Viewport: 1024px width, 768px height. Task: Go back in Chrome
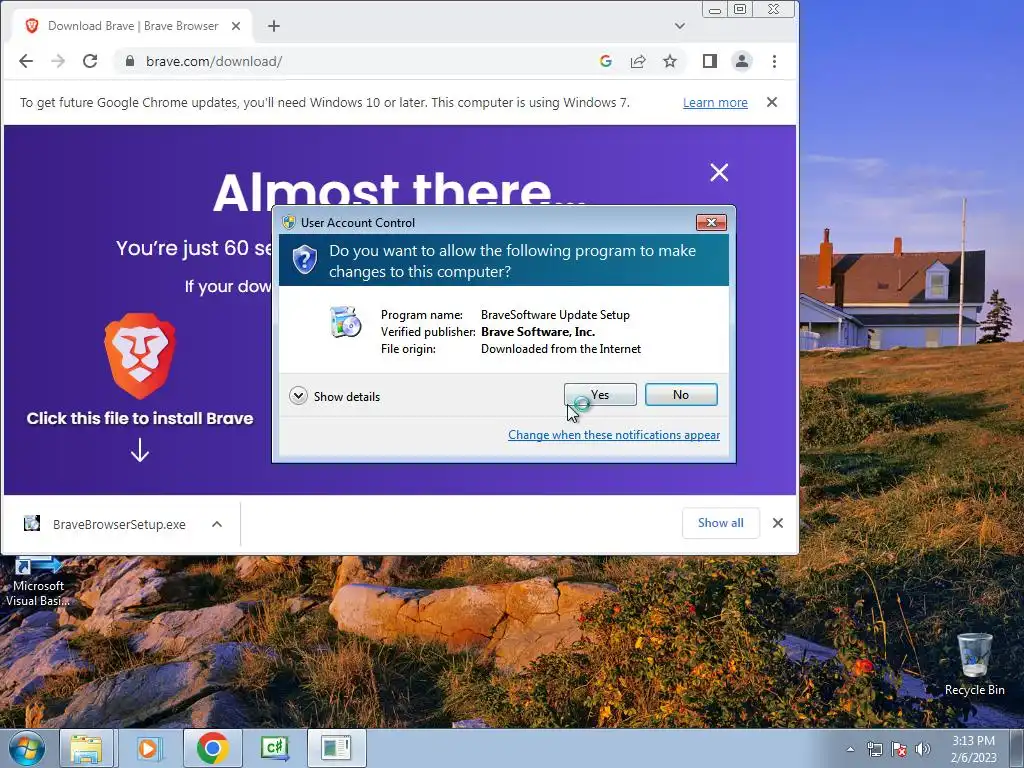point(26,61)
